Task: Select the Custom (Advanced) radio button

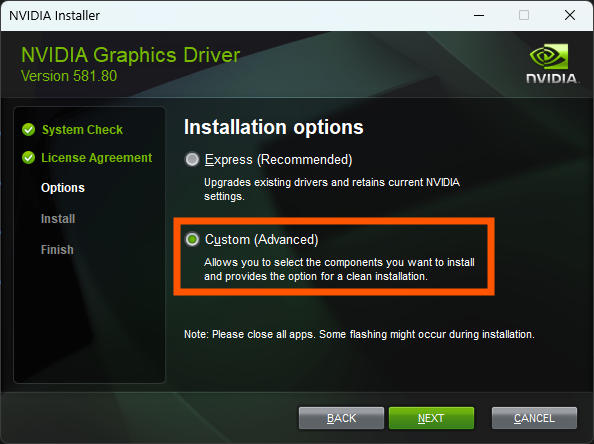Action: [192, 239]
